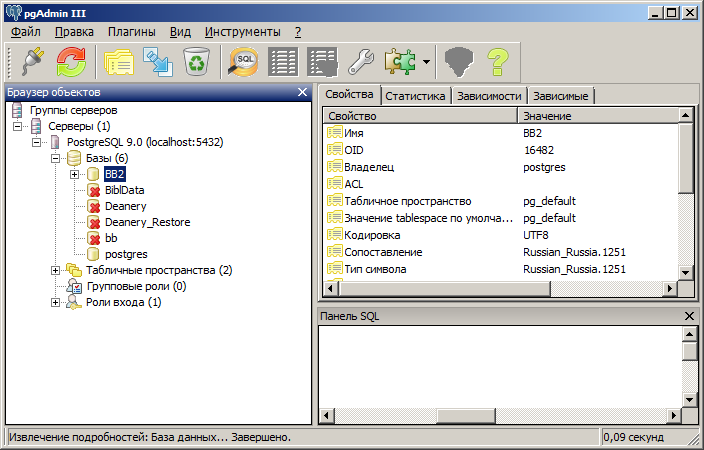Select the OID property row
704x450 pixels.
[x=501, y=150]
